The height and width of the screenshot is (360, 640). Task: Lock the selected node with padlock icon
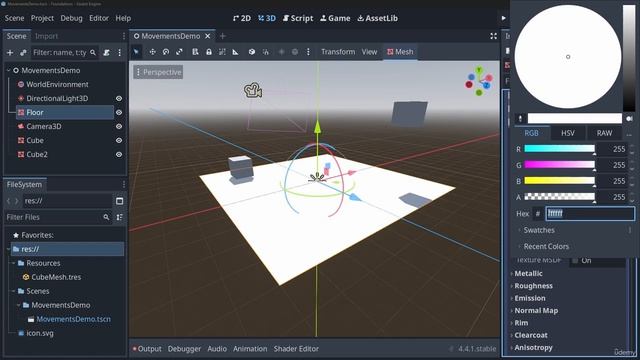click(209, 52)
